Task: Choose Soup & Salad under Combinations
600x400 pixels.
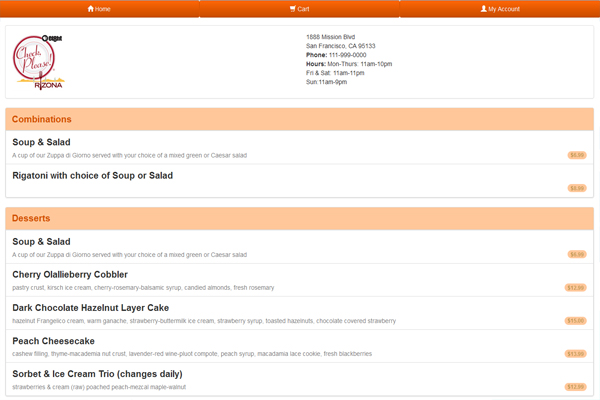Action: tap(41, 142)
